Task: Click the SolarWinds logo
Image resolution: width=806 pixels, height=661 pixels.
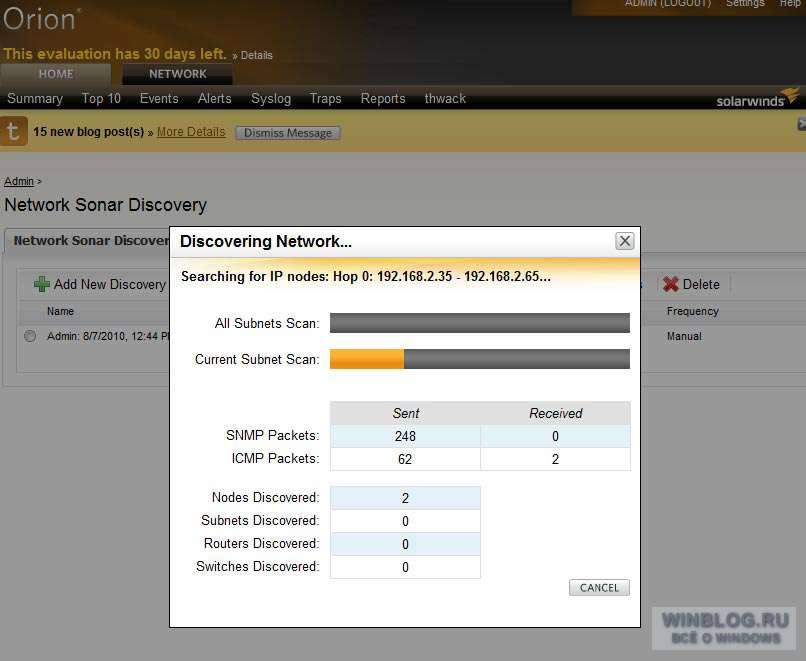Action: pyautogui.click(x=757, y=98)
